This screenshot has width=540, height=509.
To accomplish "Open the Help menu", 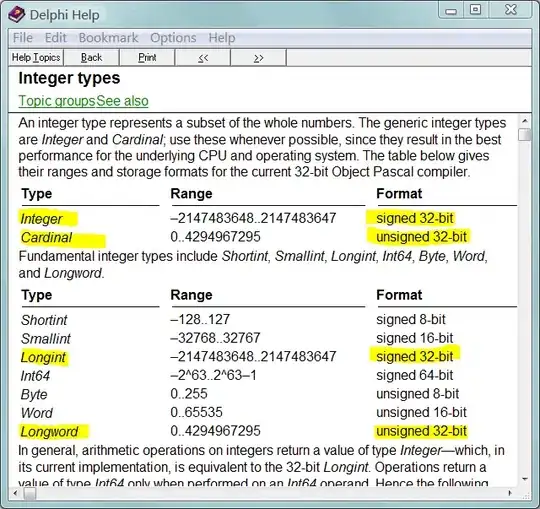I will click(222, 38).
